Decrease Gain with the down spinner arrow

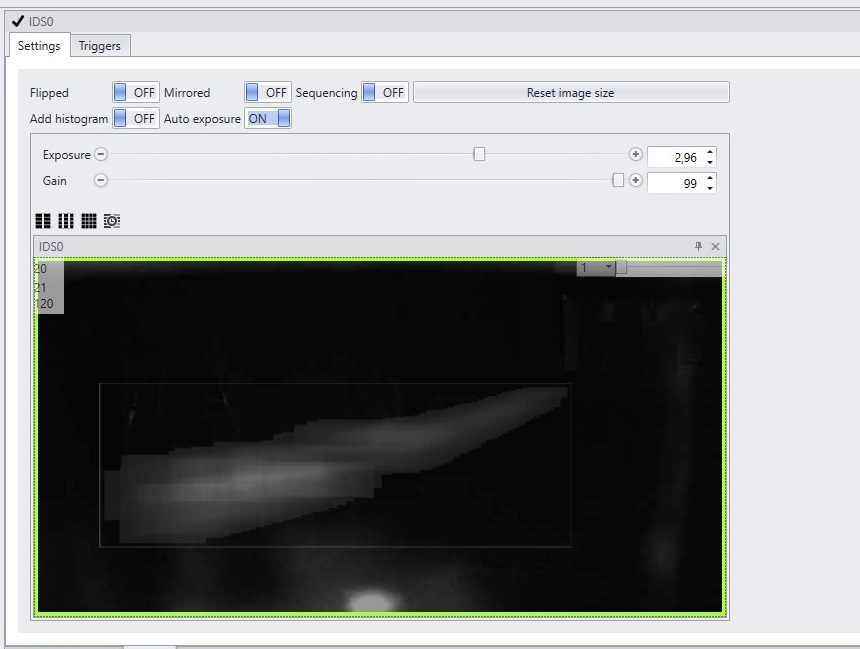click(710, 188)
